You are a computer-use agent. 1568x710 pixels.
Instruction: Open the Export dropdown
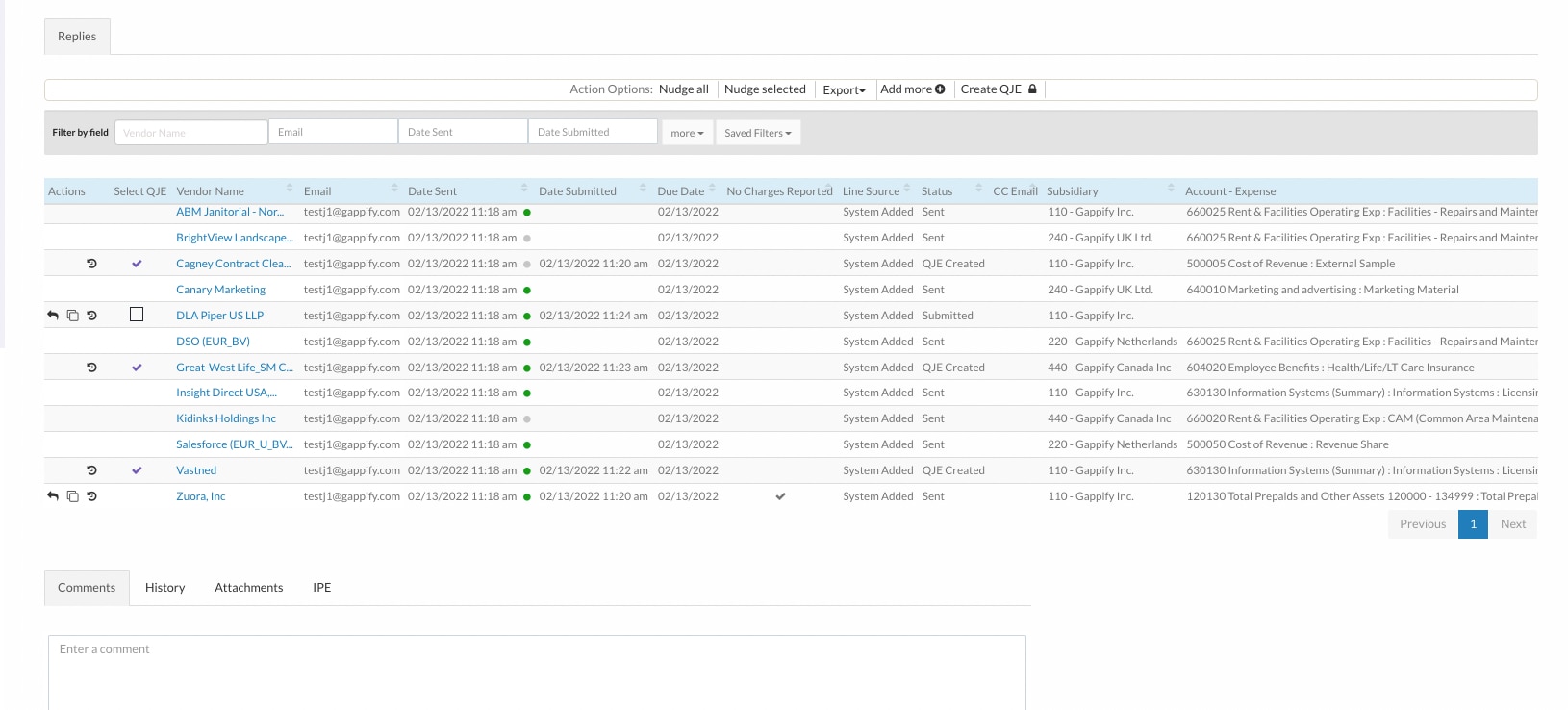(844, 89)
